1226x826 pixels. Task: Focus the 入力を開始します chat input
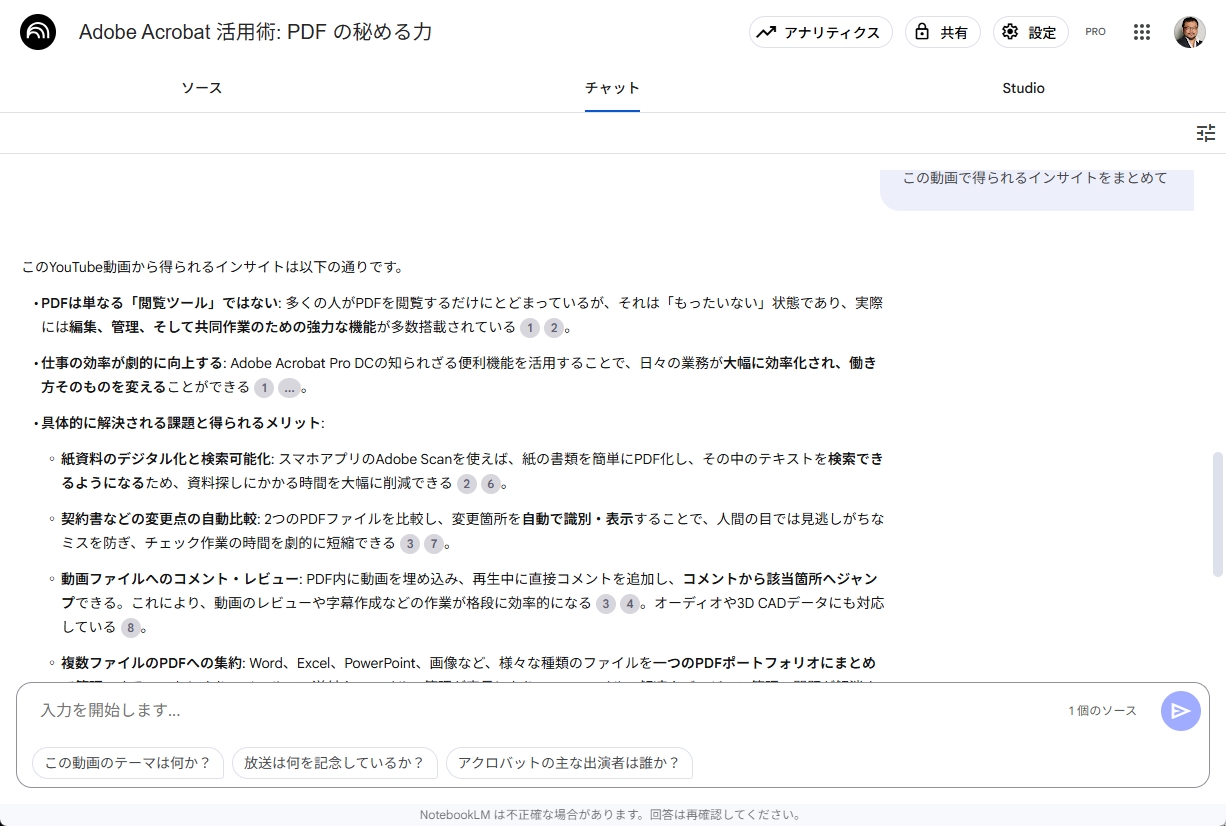[545, 711]
